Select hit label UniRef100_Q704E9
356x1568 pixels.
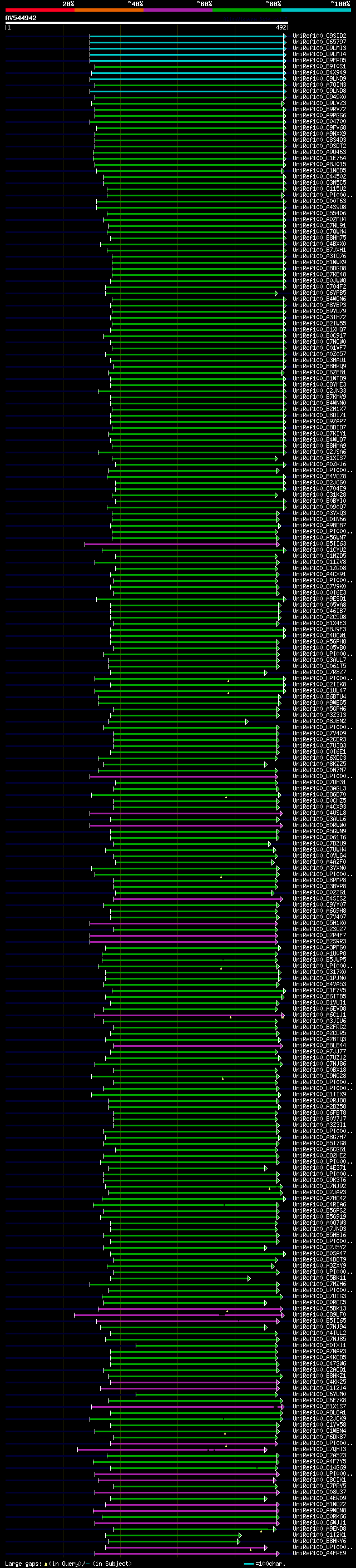(x=319, y=489)
